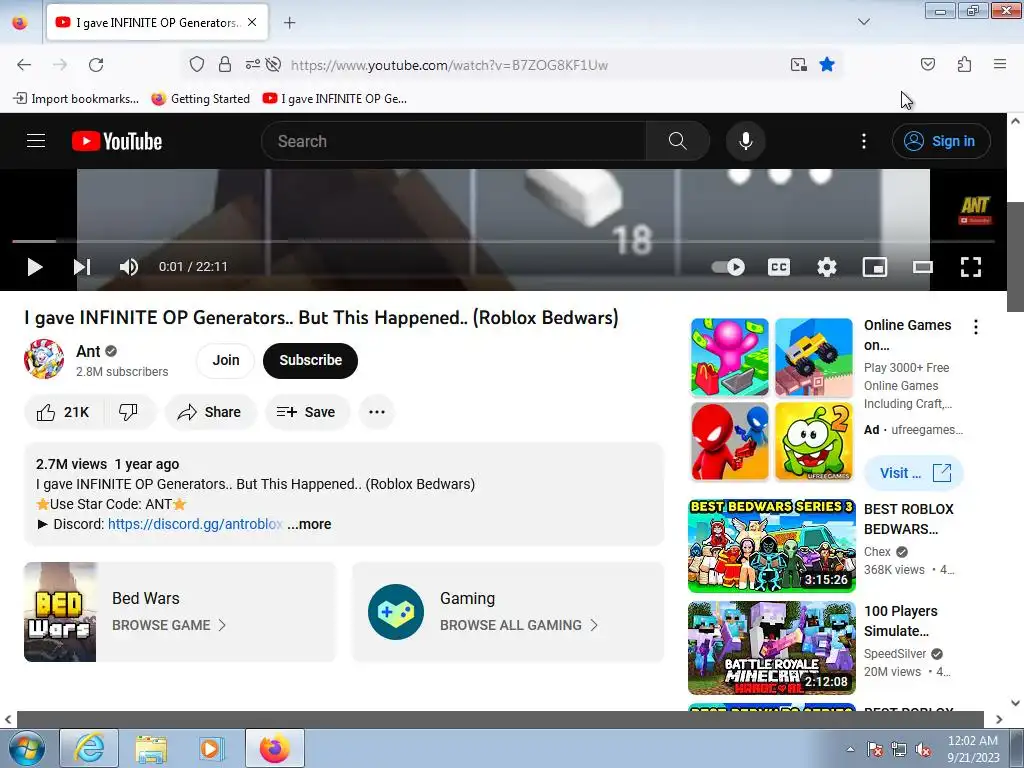Open Battle Royale Minecraft thumbnail
This screenshot has width=1024, height=768.
pos(771,648)
